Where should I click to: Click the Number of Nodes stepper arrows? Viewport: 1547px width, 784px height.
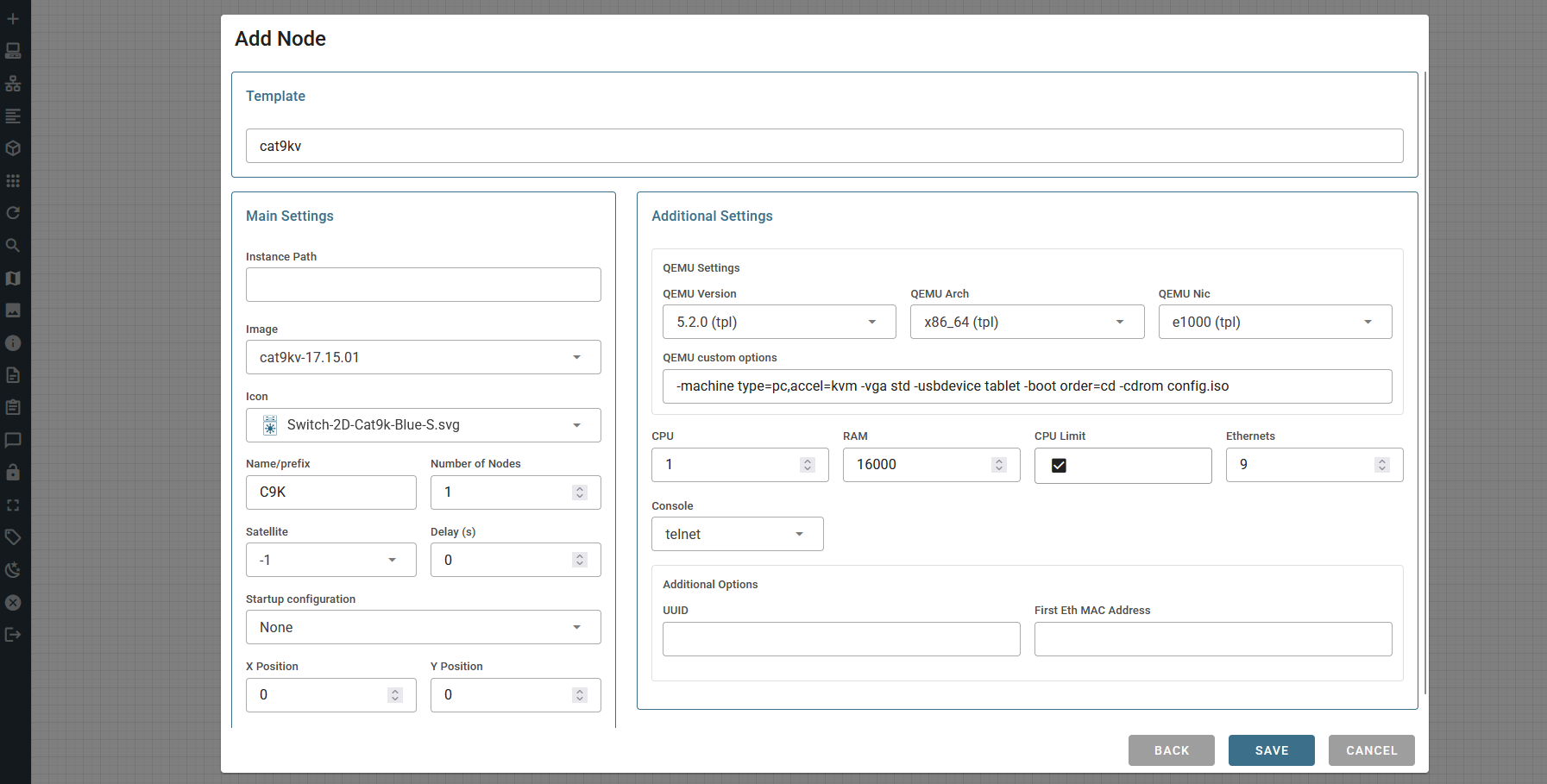(580, 492)
